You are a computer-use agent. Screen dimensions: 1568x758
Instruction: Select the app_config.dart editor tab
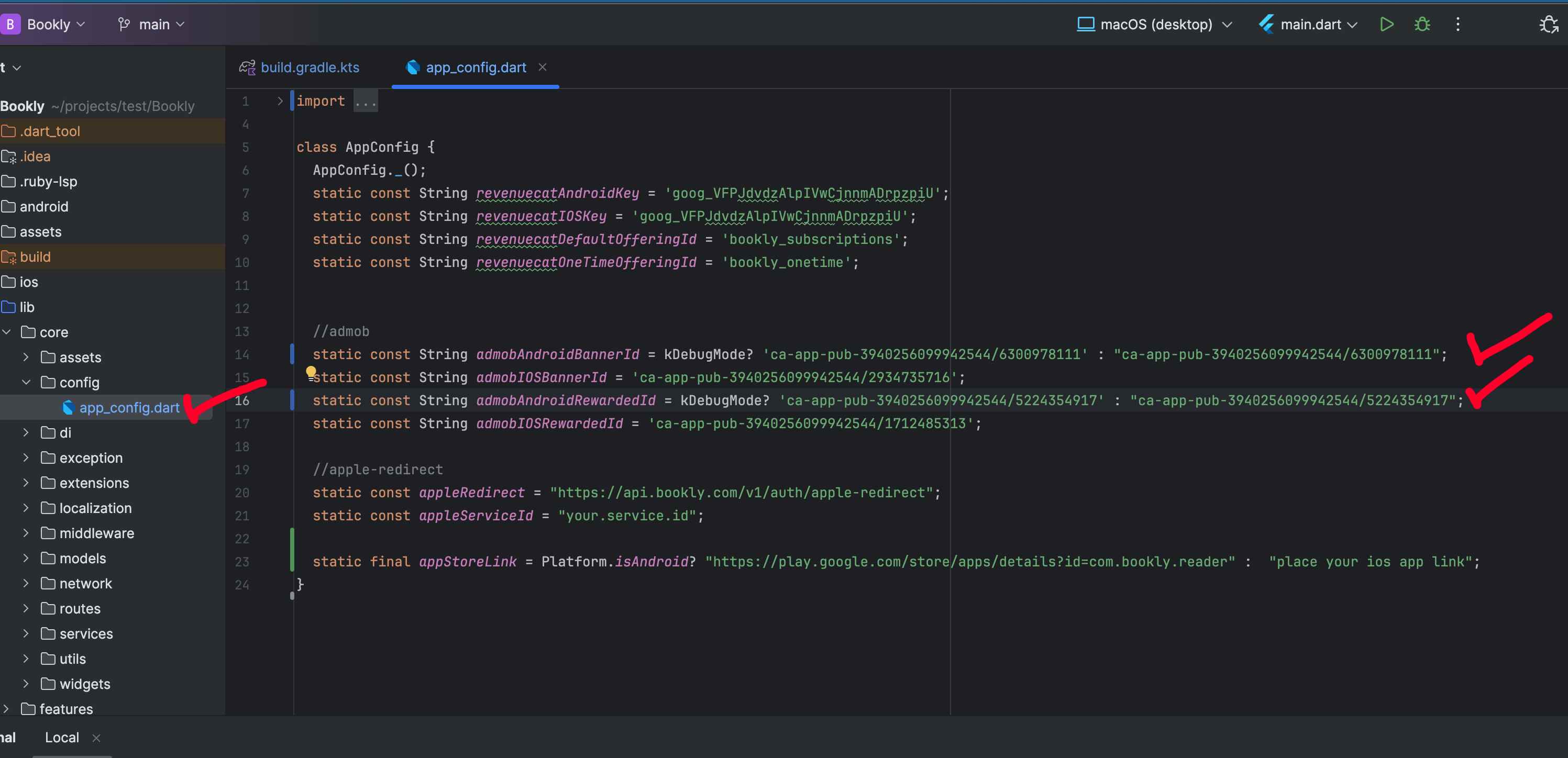point(476,68)
